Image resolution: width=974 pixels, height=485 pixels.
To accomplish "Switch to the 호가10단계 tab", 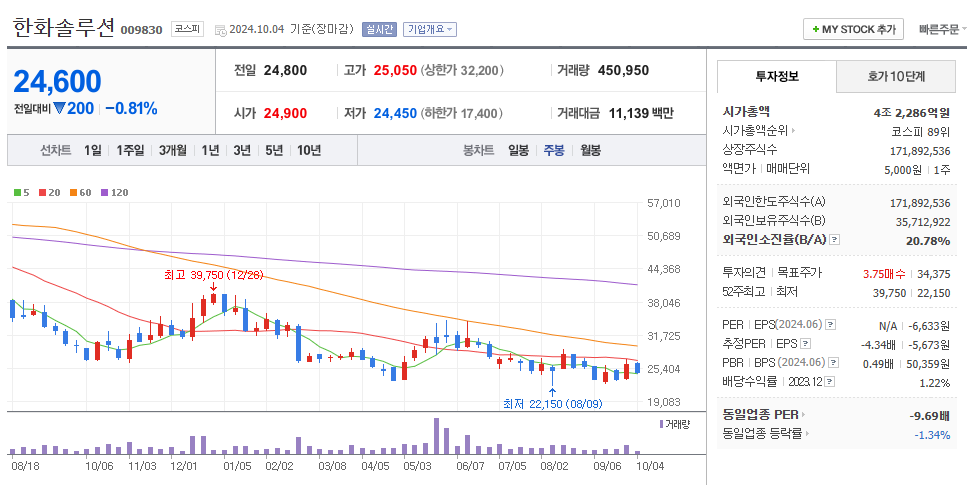I will coord(896,76).
